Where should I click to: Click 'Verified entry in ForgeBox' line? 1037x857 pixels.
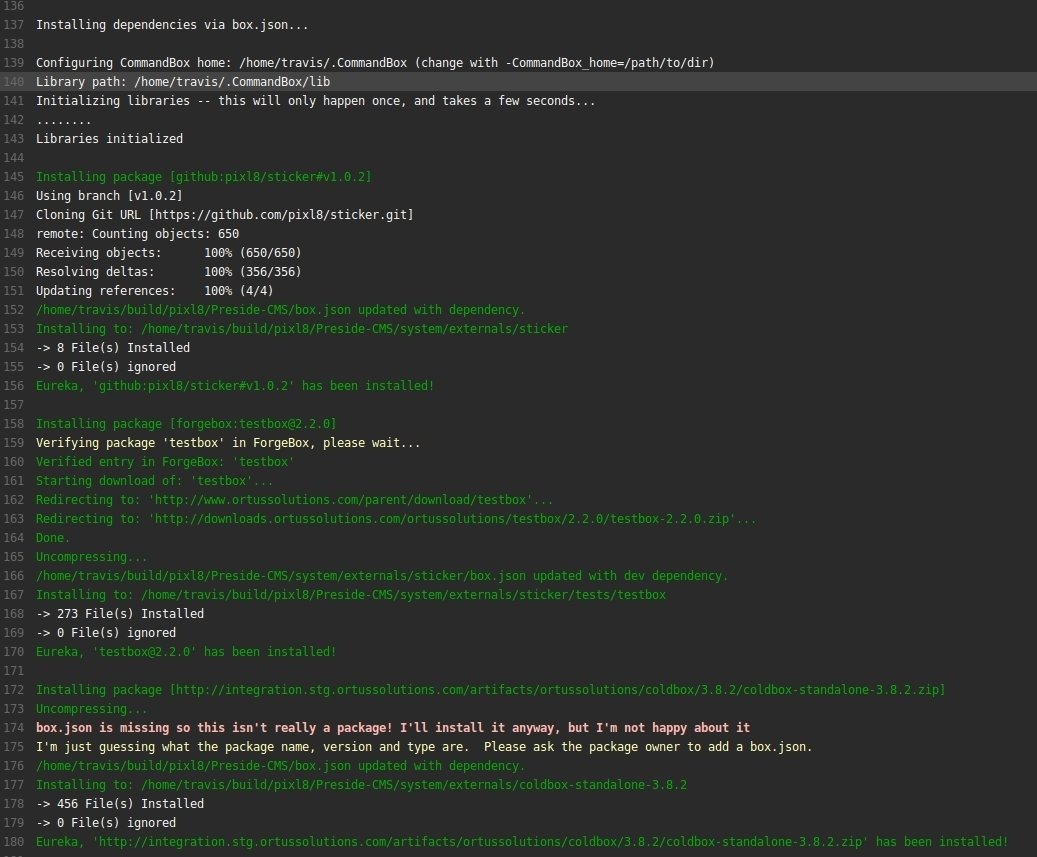[165, 462]
